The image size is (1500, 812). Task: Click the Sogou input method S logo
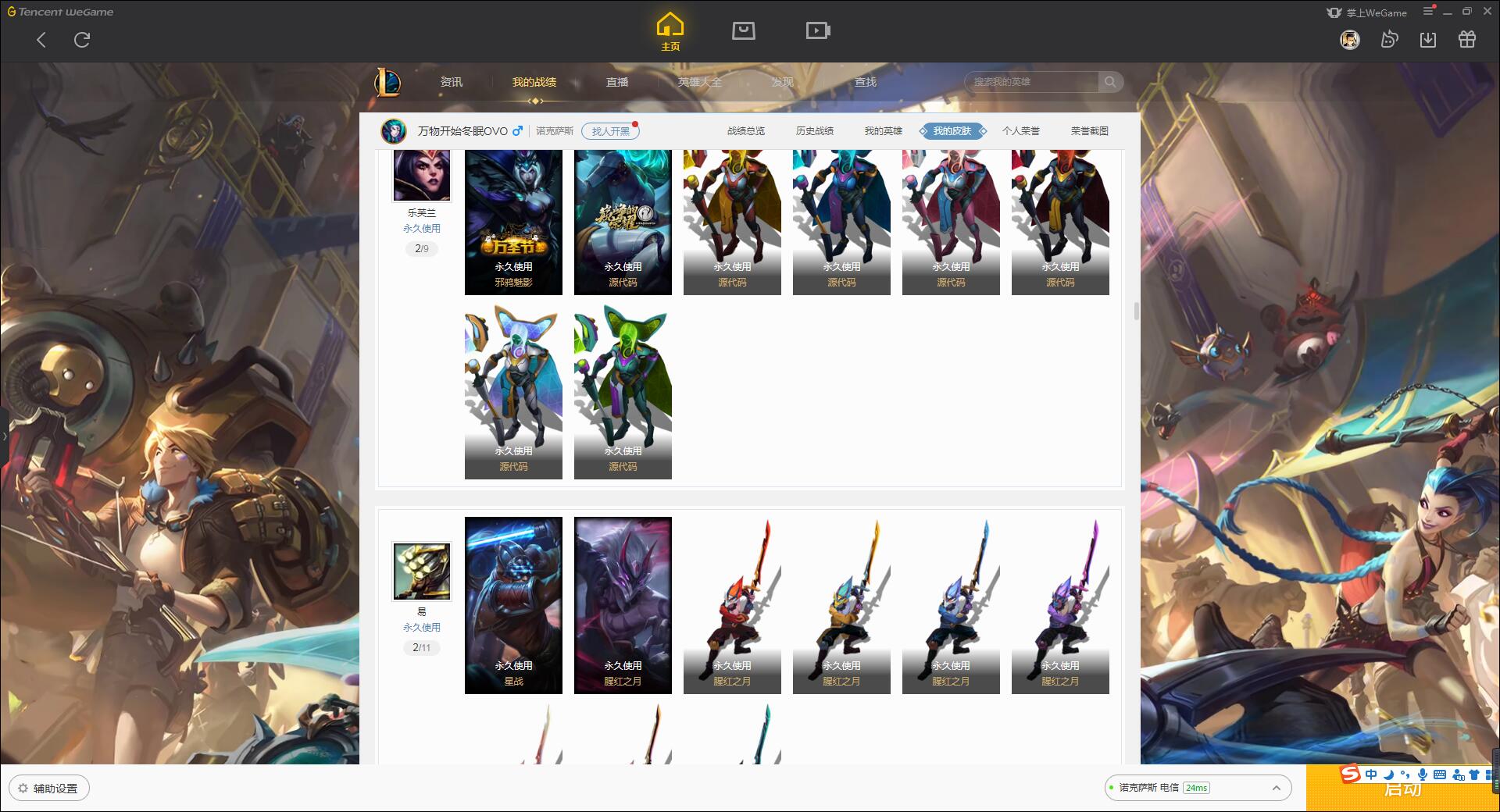coord(1350,774)
